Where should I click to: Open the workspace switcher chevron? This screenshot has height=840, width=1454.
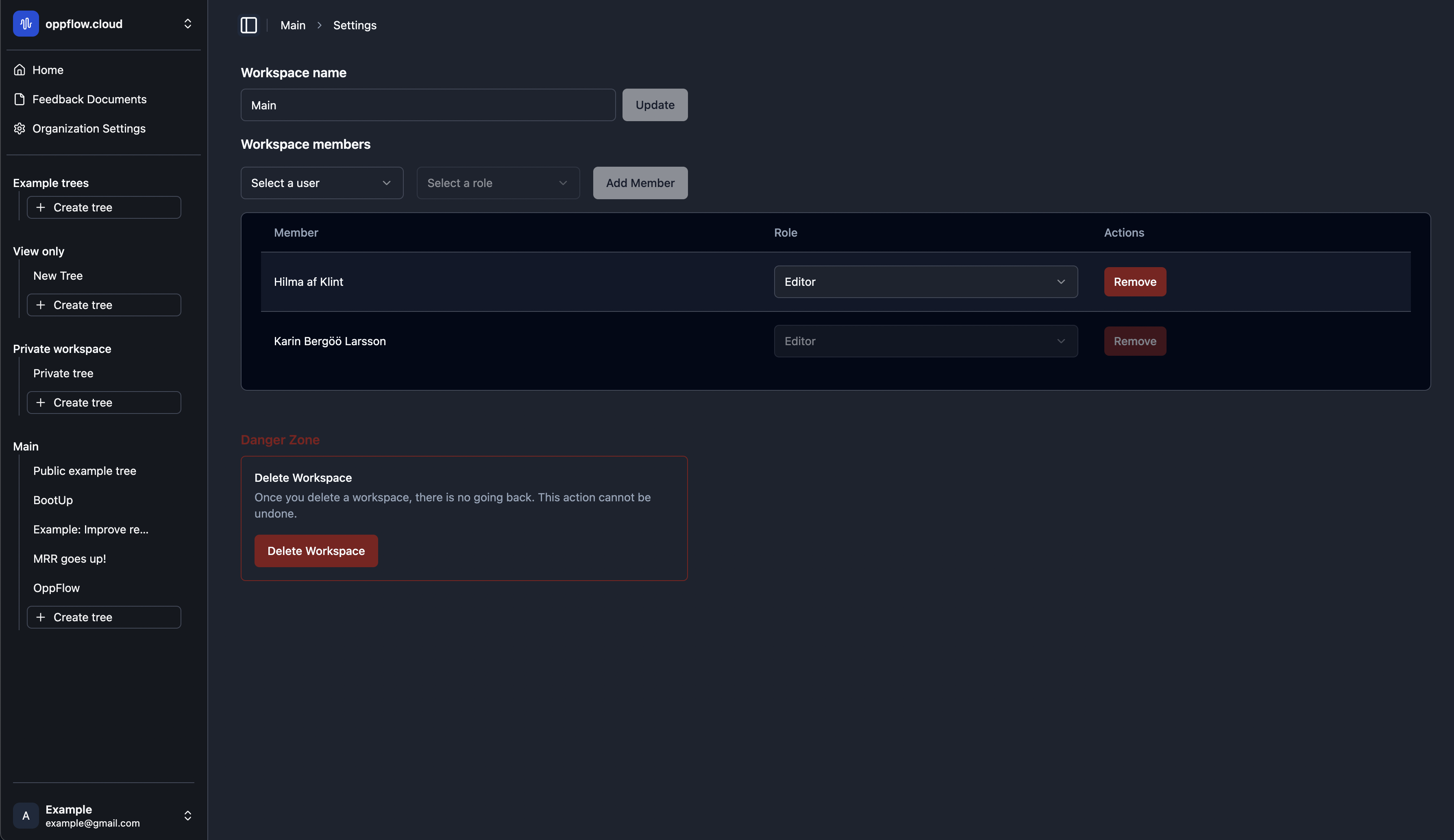click(187, 24)
